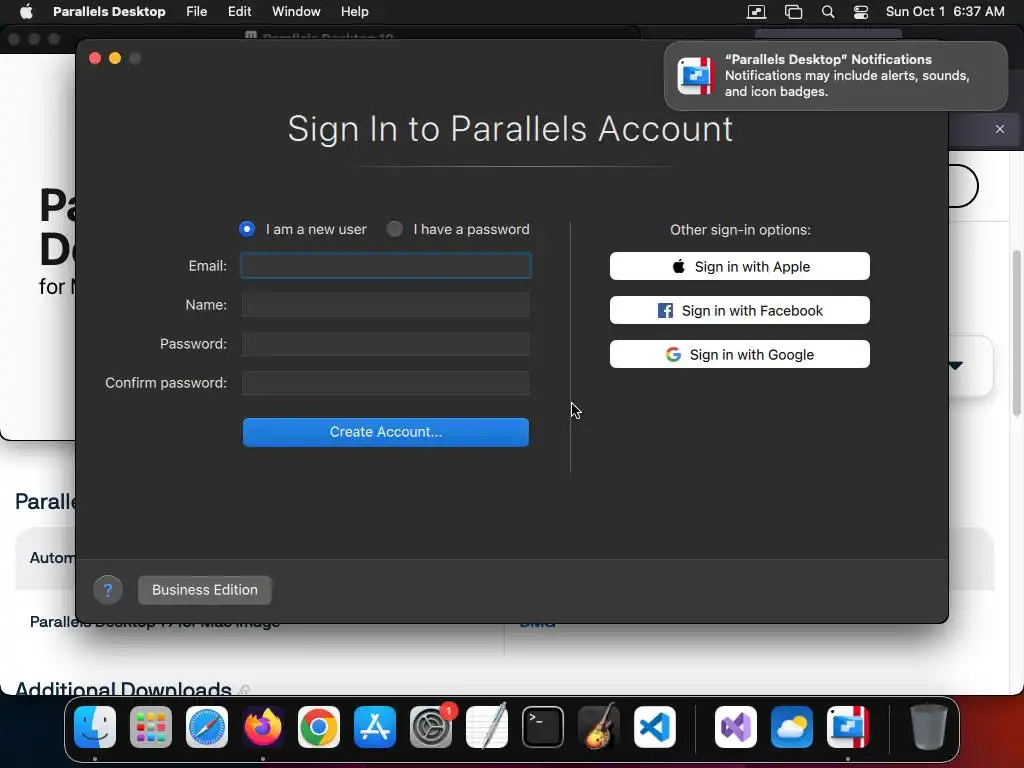Open the Window menu
This screenshot has width=1024, height=768.
point(296,12)
